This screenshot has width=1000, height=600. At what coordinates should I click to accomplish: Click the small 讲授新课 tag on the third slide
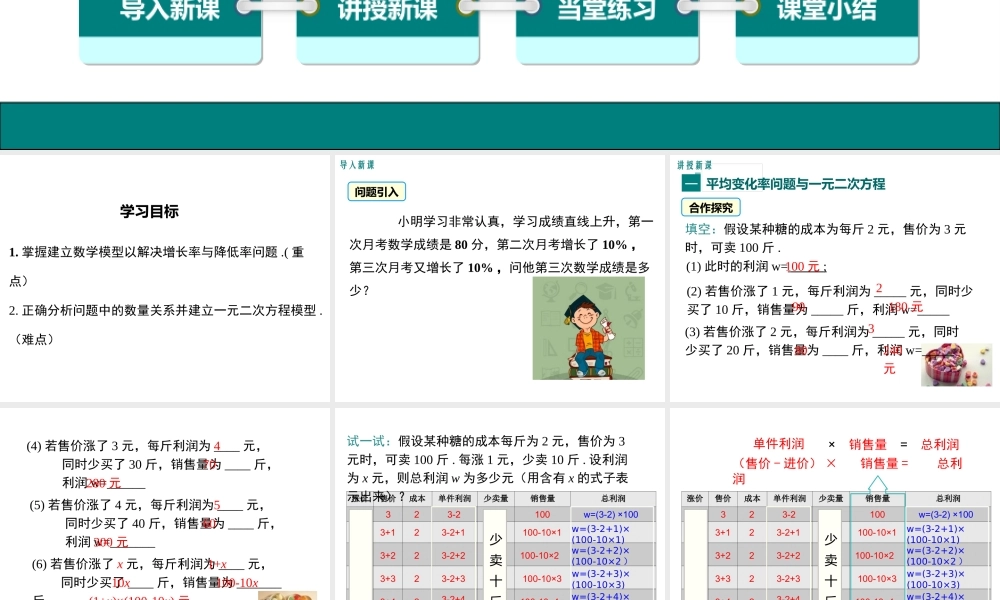(695, 165)
